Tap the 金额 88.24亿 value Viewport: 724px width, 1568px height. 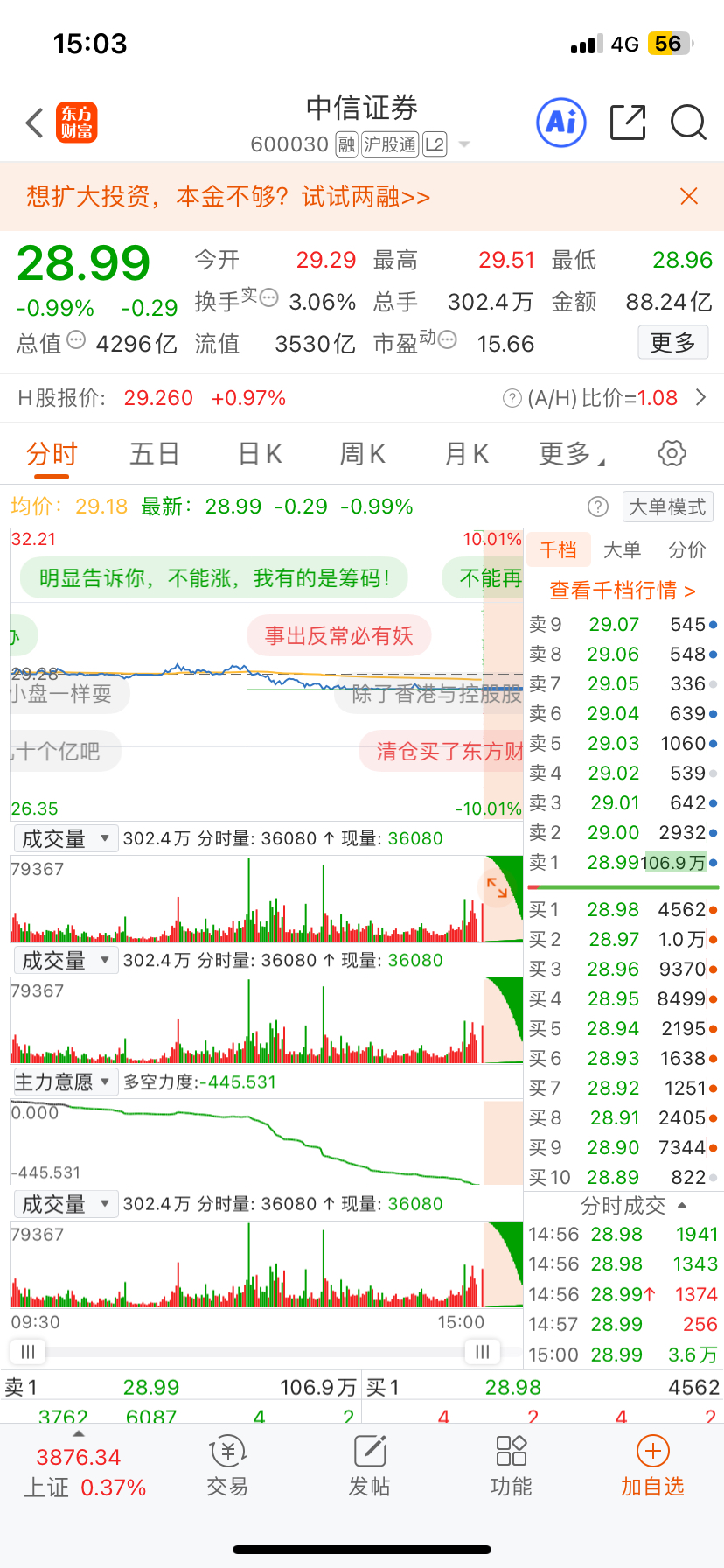(669, 302)
